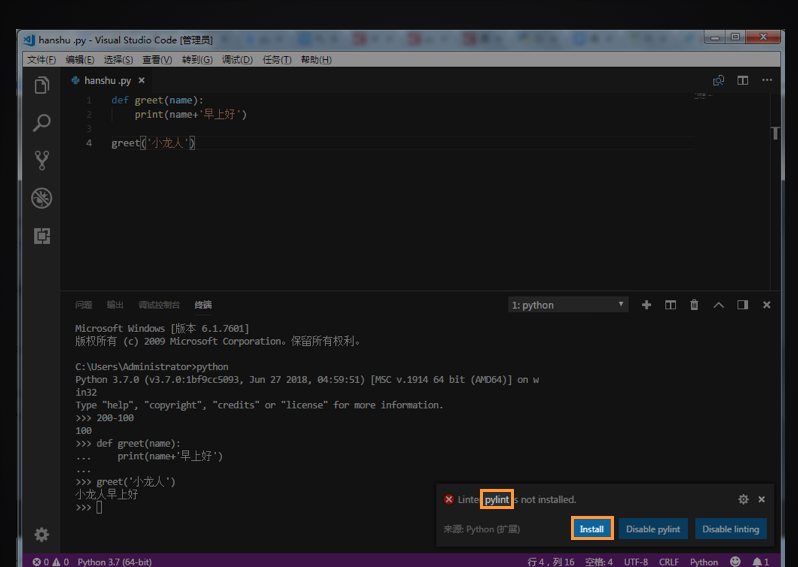
Task: Open the Explorer view in activity bar
Action: pos(42,85)
